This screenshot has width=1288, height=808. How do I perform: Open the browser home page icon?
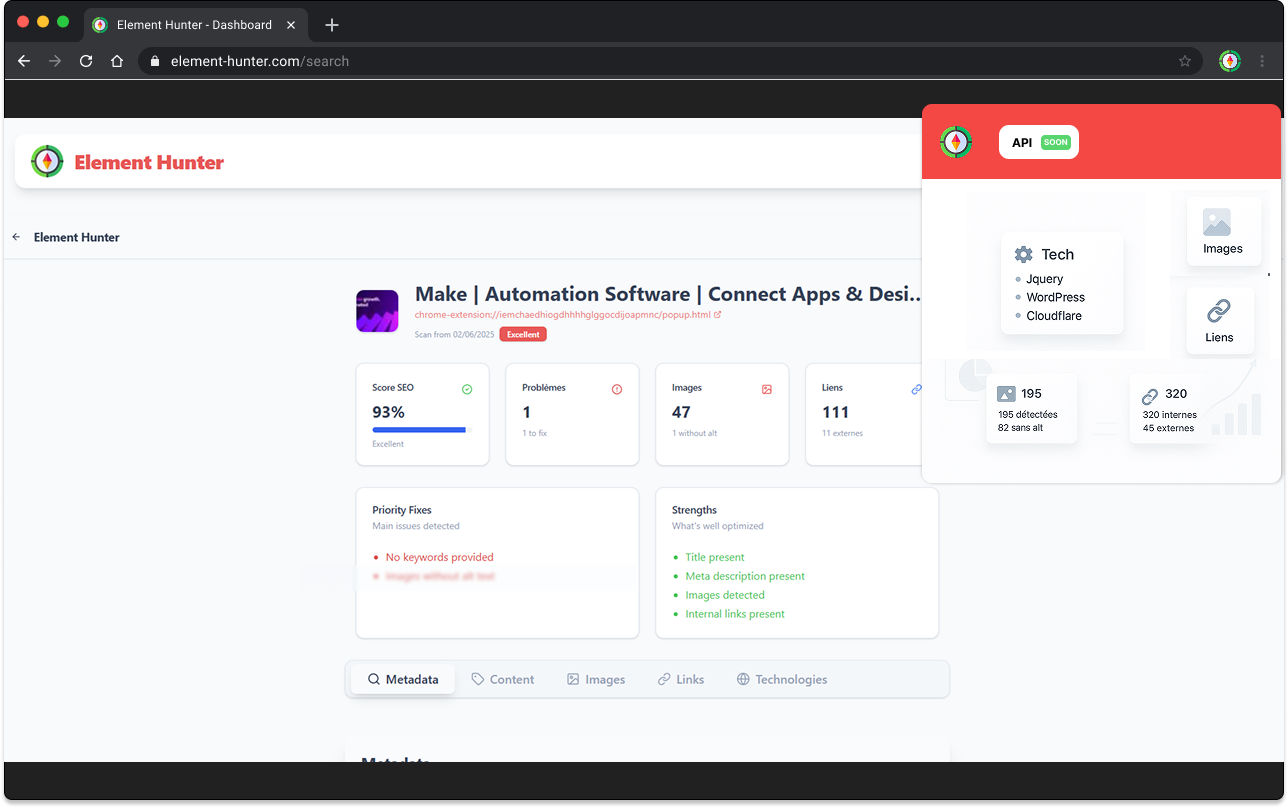pos(117,61)
